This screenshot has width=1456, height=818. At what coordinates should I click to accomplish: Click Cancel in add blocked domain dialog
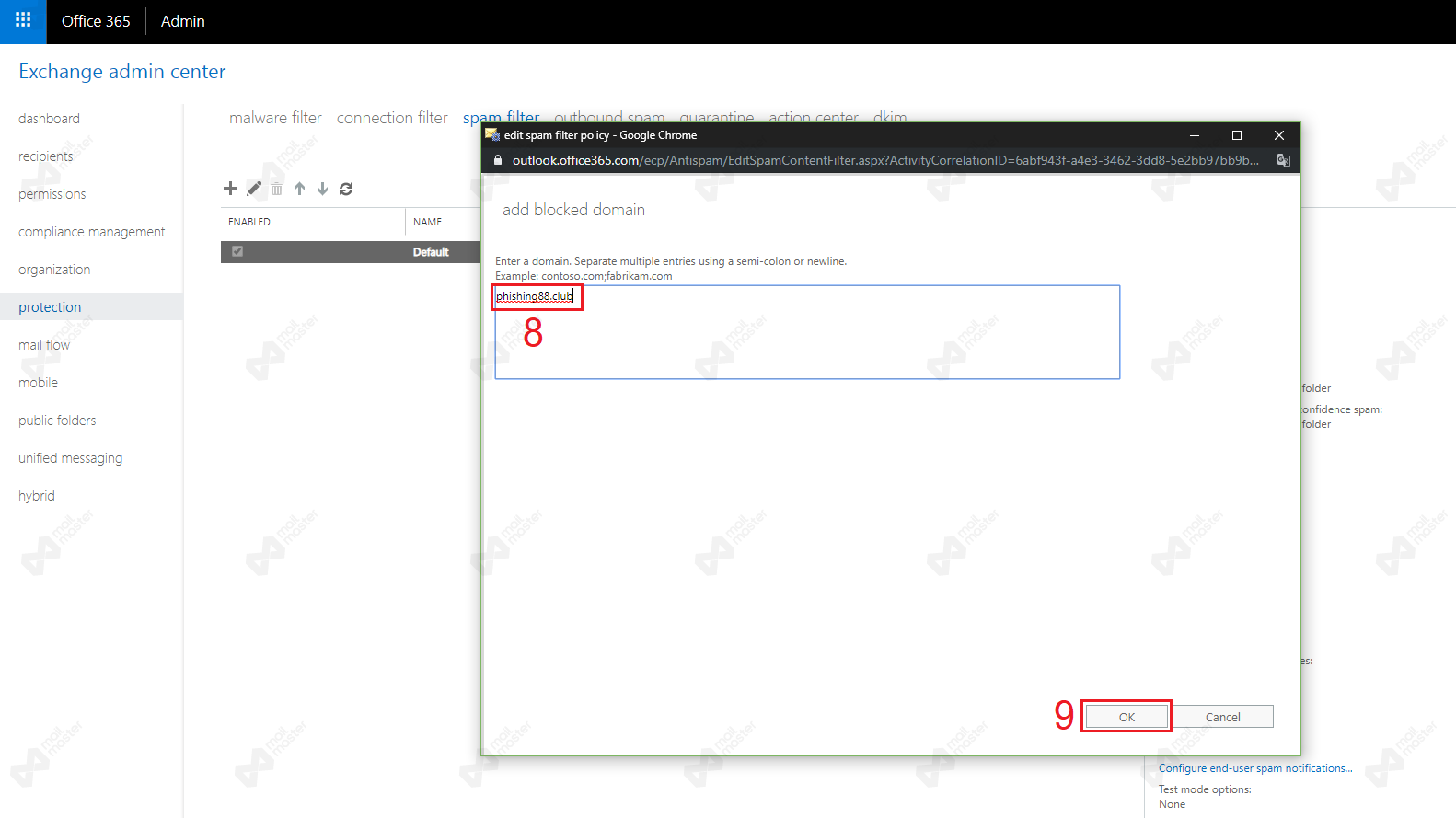tap(1222, 717)
